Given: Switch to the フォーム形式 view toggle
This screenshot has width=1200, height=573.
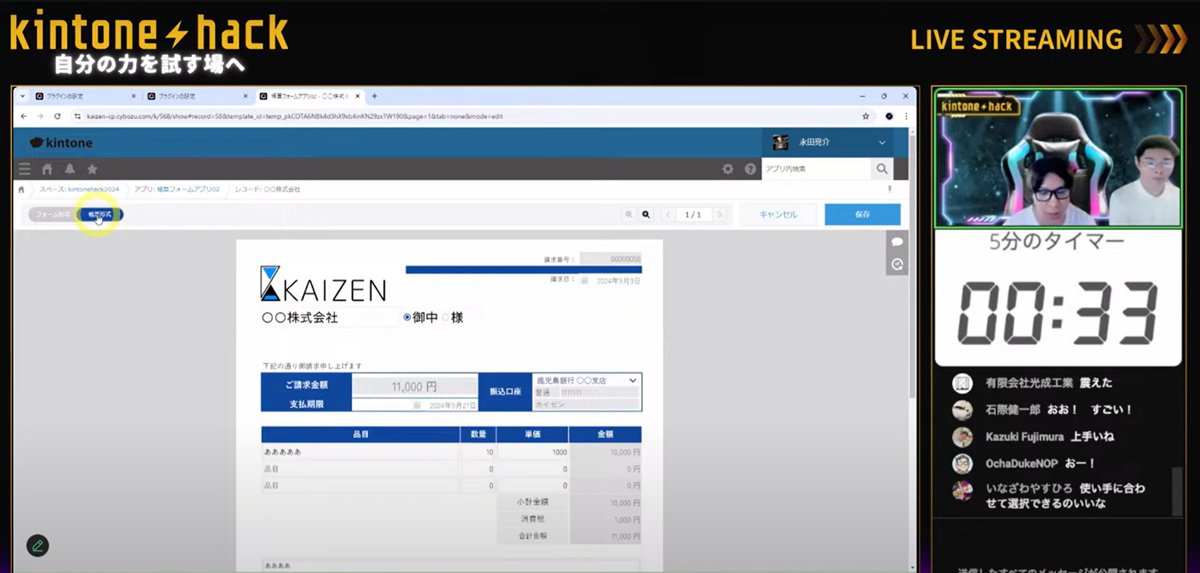Looking at the screenshot, I should point(52,215).
